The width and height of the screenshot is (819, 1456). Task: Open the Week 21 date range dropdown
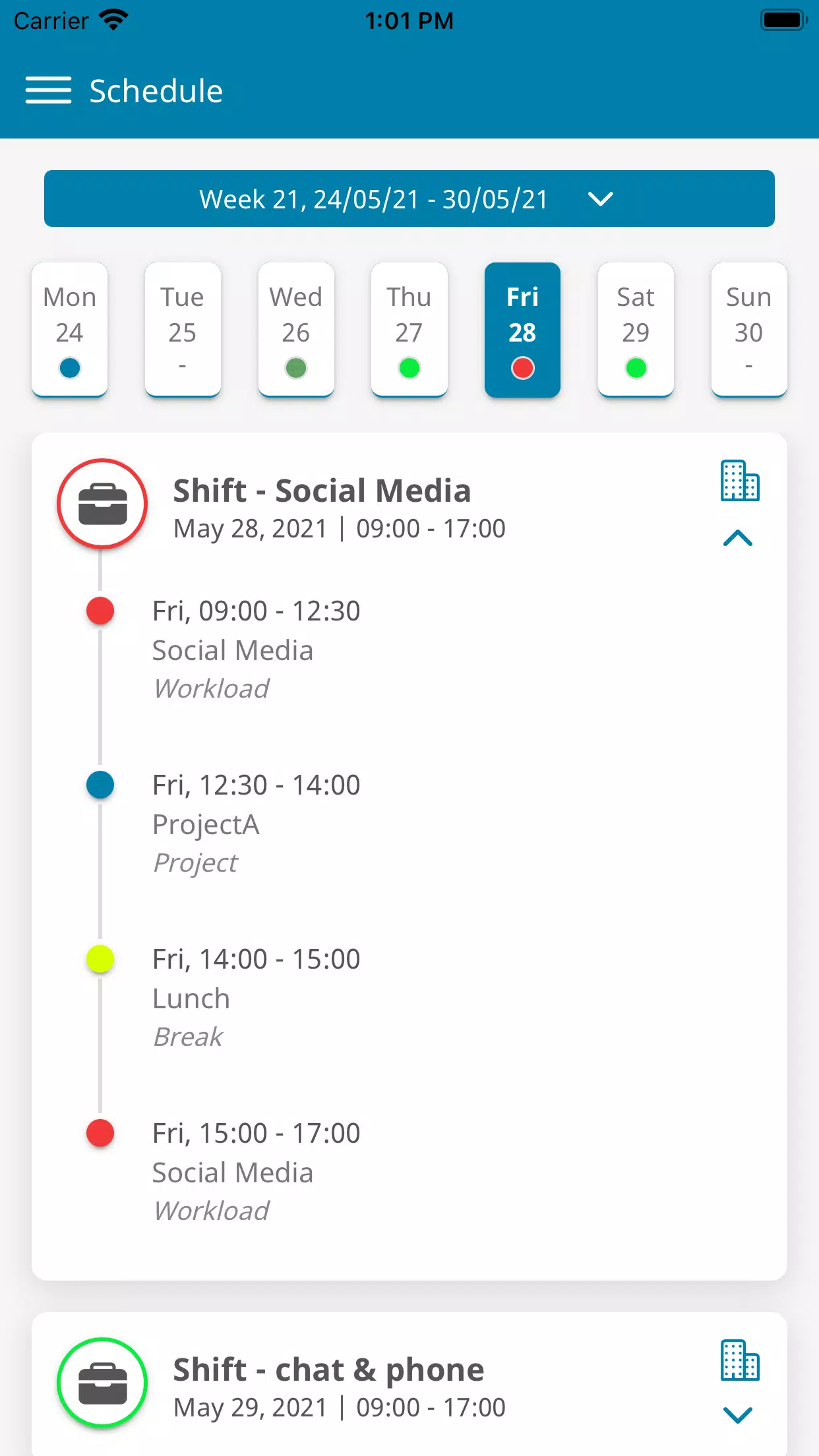click(x=409, y=198)
